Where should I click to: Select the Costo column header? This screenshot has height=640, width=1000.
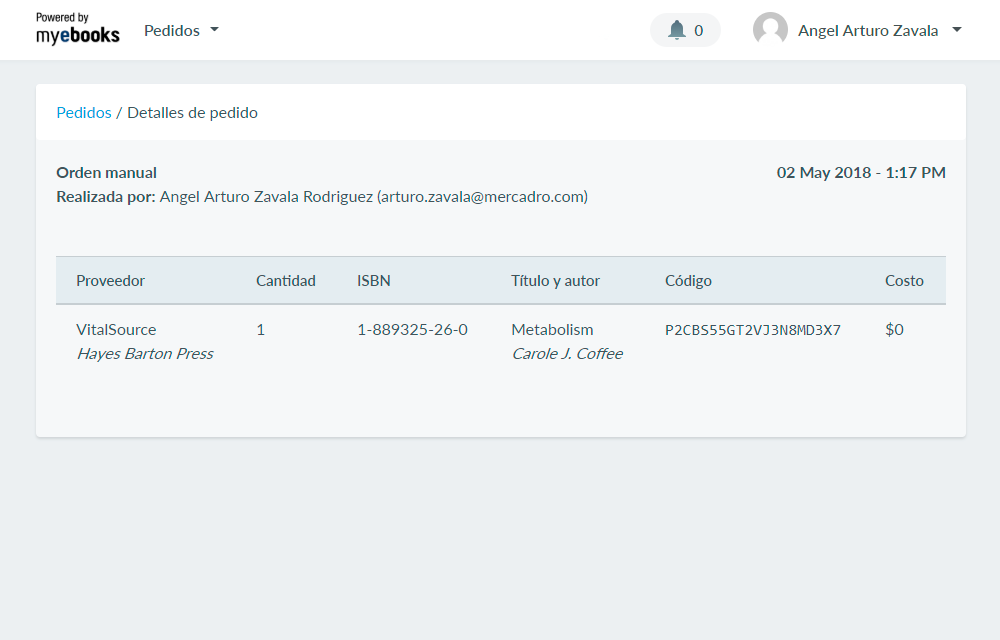904,281
